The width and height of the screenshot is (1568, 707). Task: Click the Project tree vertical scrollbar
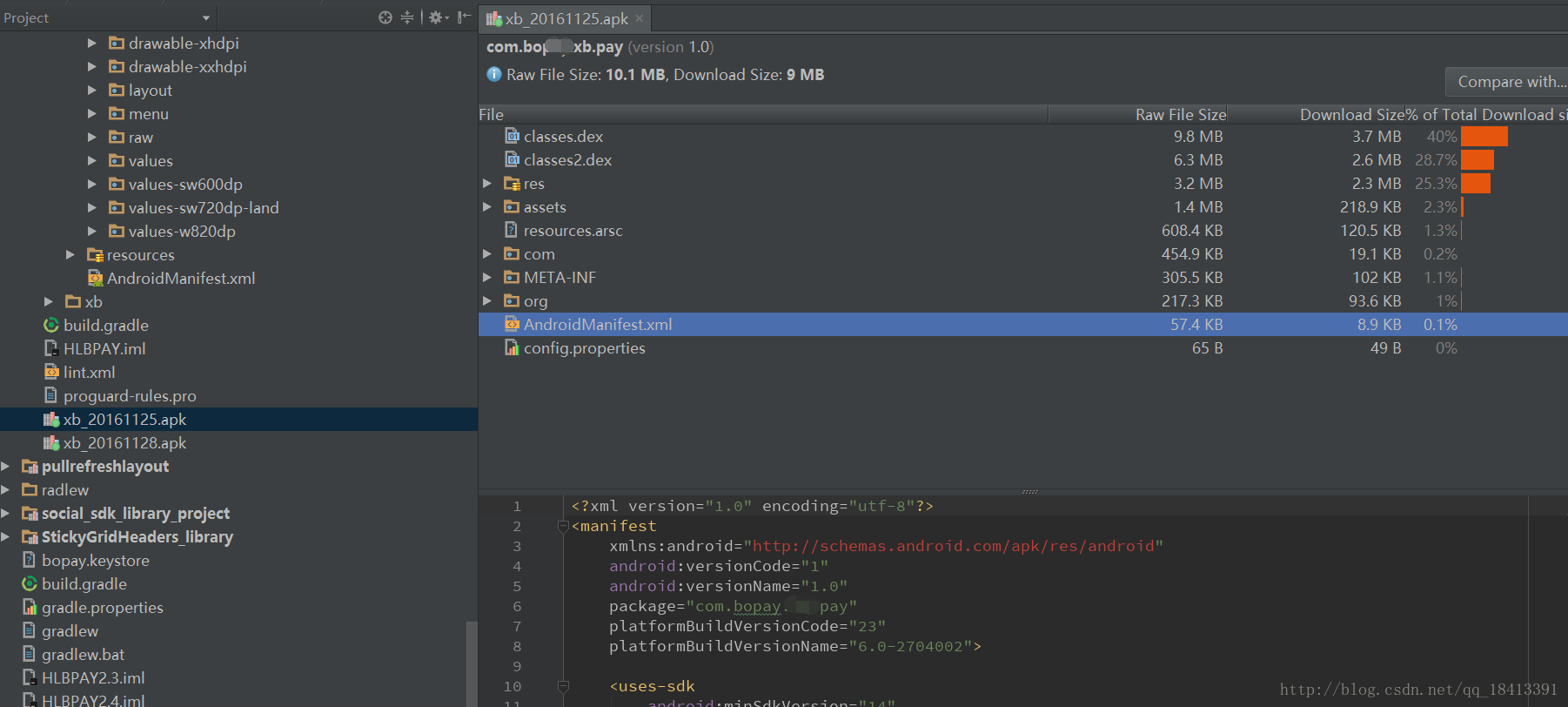point(472,663)
